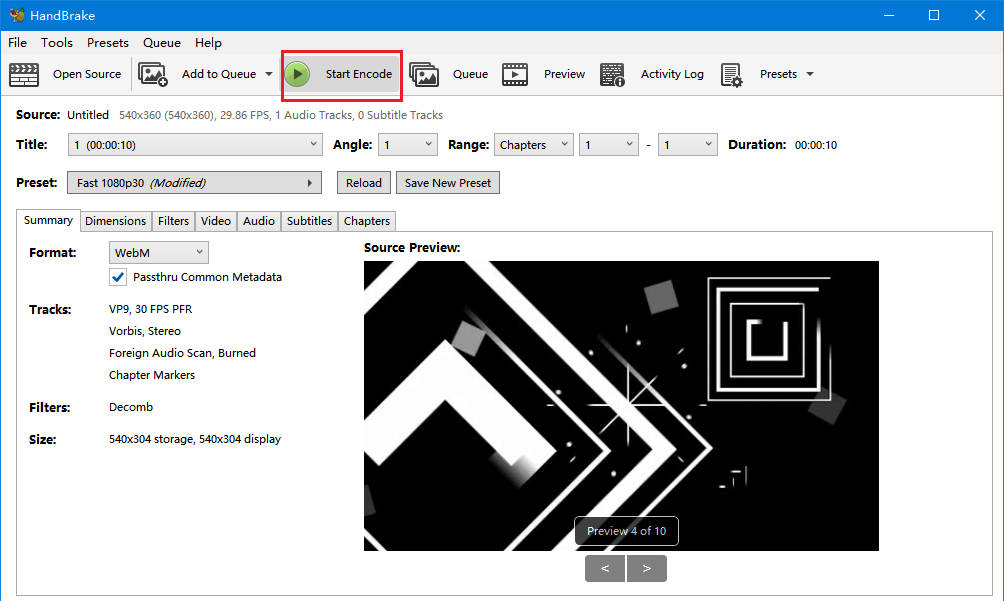Screen dimensions: 1004x601
Task: Show next preview image
Action: (x=647, y=568)
